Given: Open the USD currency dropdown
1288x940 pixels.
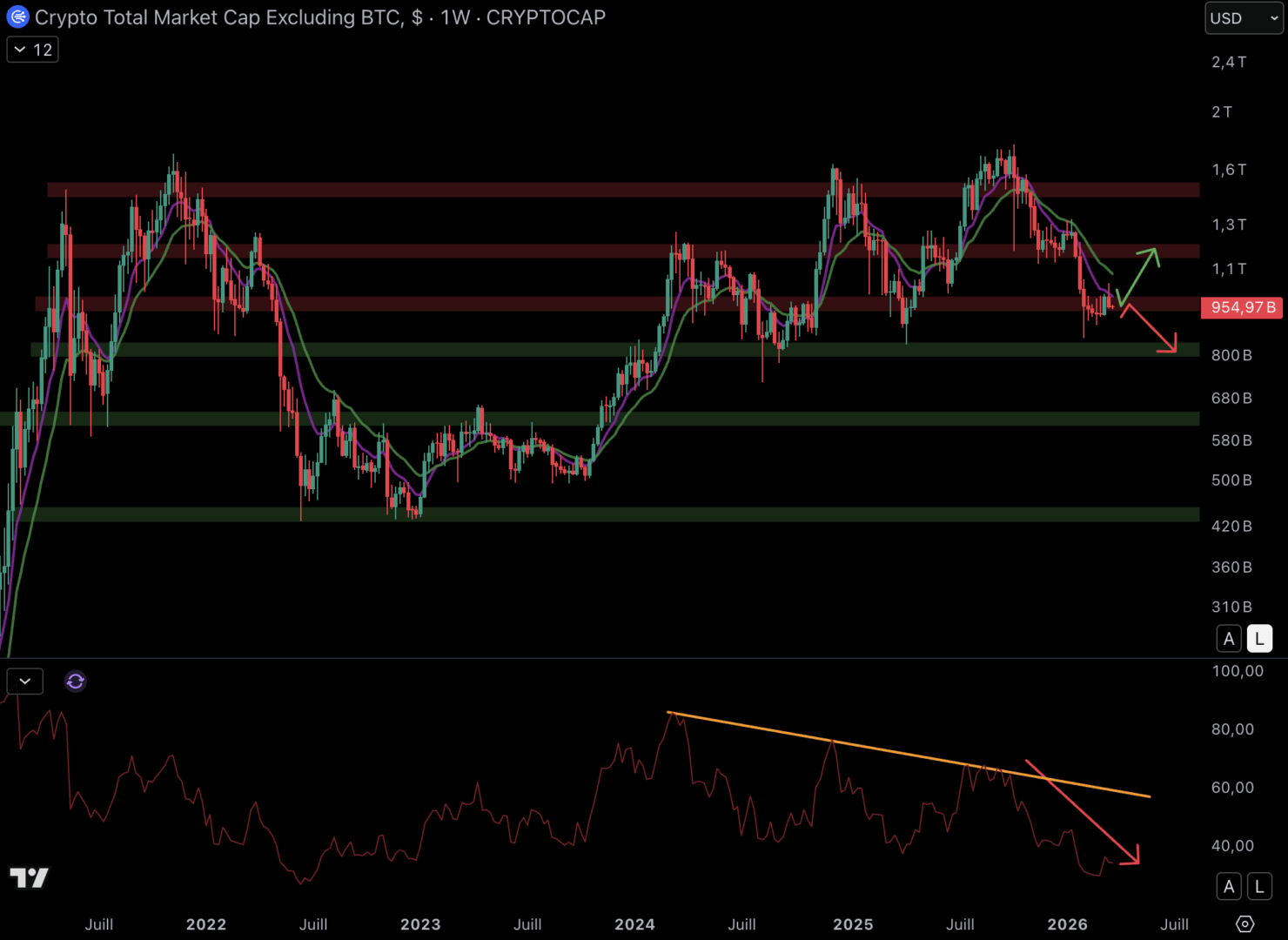Looking at the screenshot, I should 1243,18.
